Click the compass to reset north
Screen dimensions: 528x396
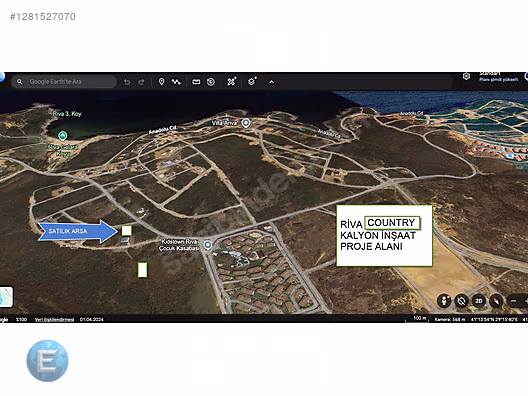click(x=496, y=301)
